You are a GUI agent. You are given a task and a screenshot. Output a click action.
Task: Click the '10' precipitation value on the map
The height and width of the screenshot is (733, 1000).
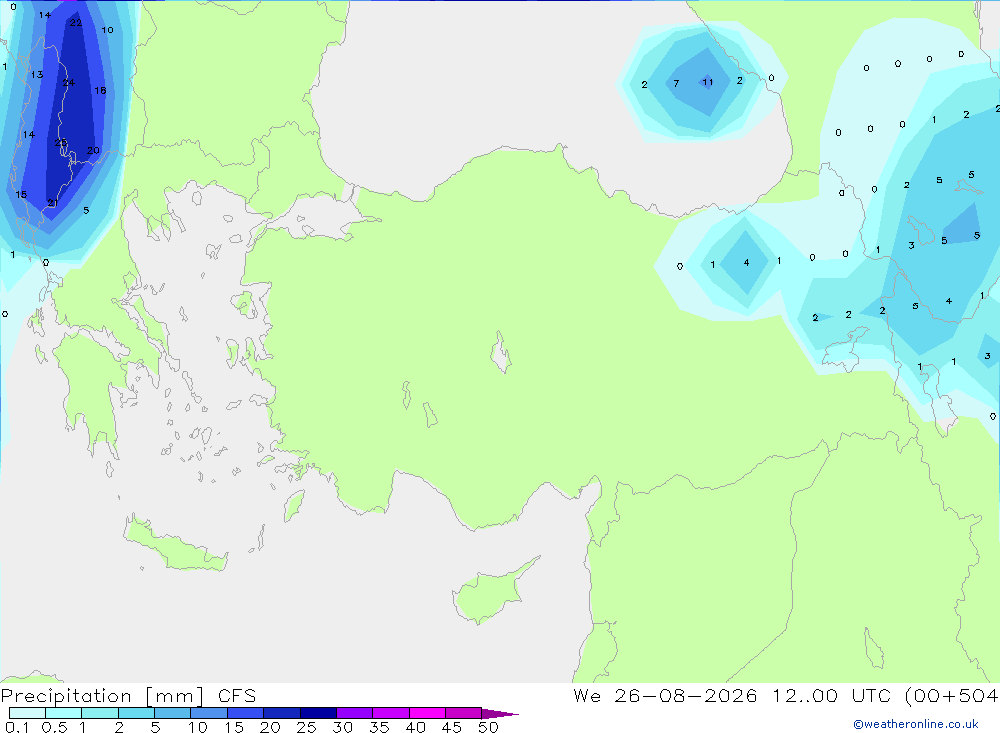point(107,30)
